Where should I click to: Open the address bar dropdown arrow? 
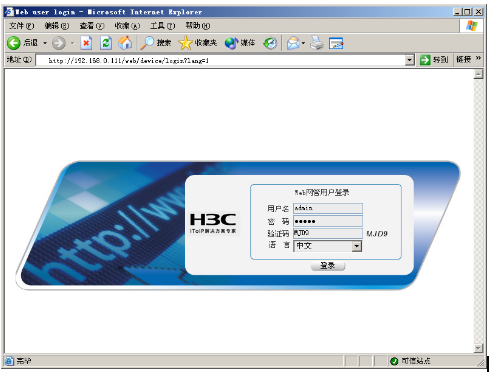[410, 60]
